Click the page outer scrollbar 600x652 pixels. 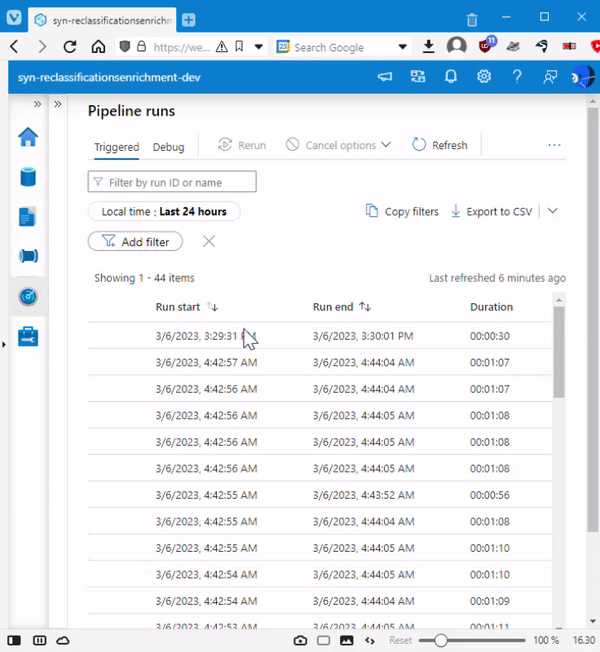[593, 320]
